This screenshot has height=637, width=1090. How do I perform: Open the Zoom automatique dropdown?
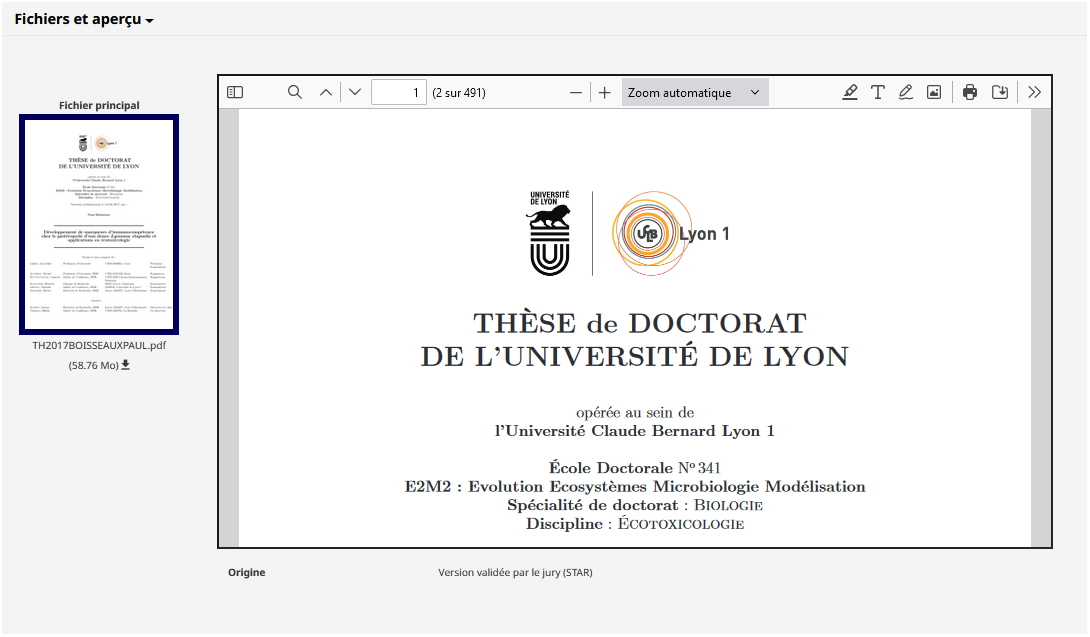click(694, 92)
